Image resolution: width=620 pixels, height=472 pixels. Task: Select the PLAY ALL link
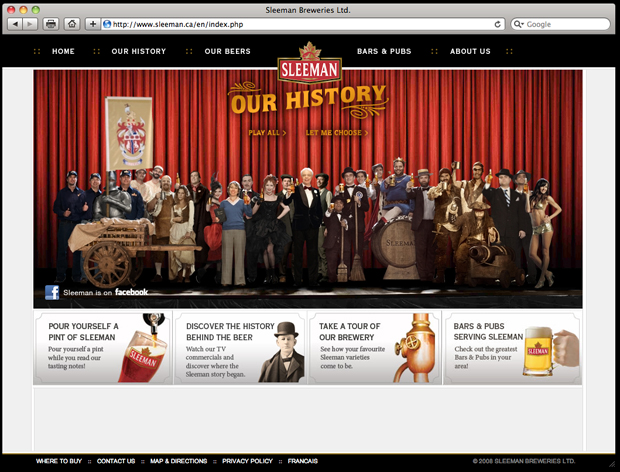pyautogui.click(x=267, y=133)
